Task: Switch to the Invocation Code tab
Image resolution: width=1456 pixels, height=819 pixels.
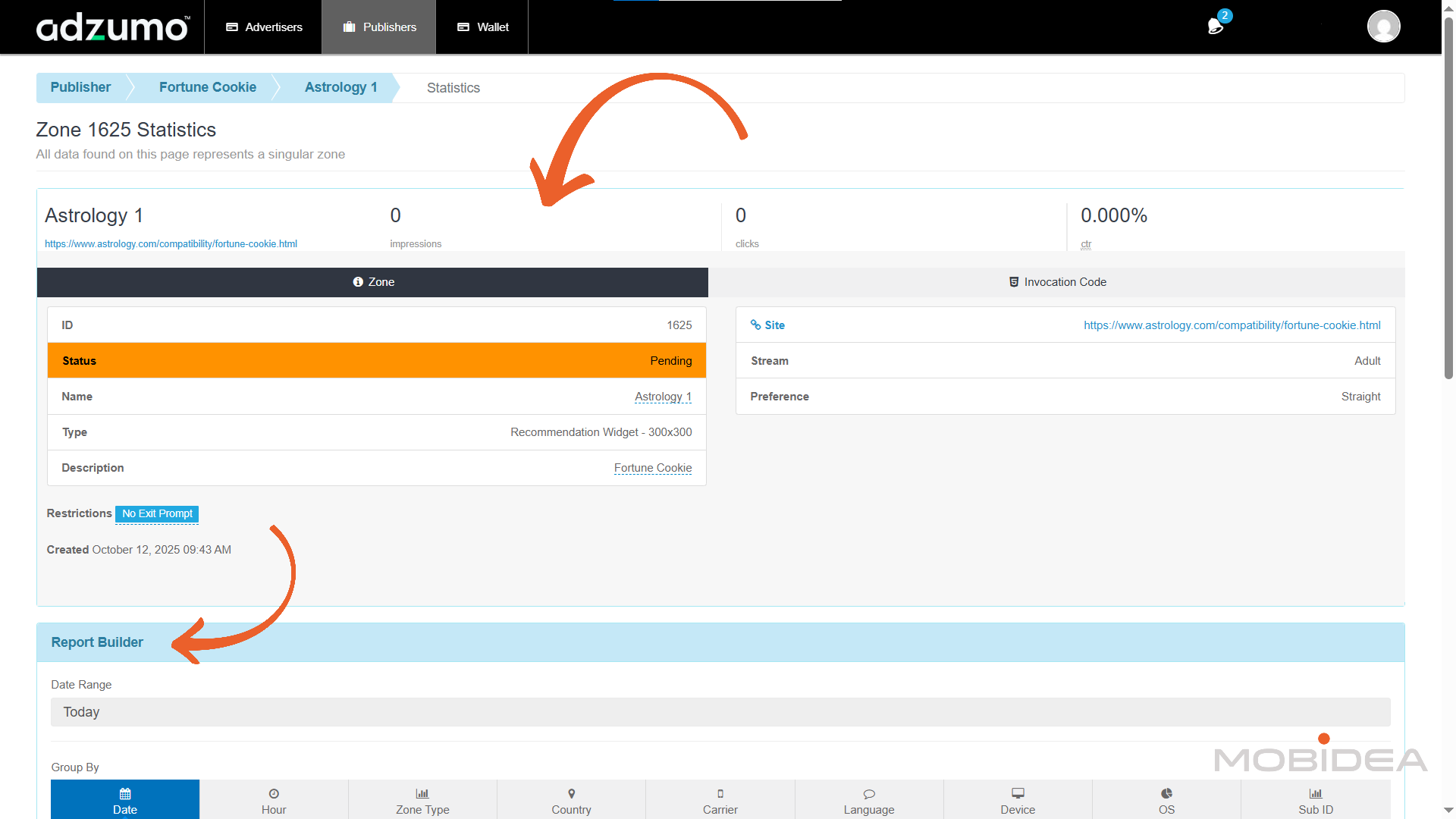Action: 1057,282
